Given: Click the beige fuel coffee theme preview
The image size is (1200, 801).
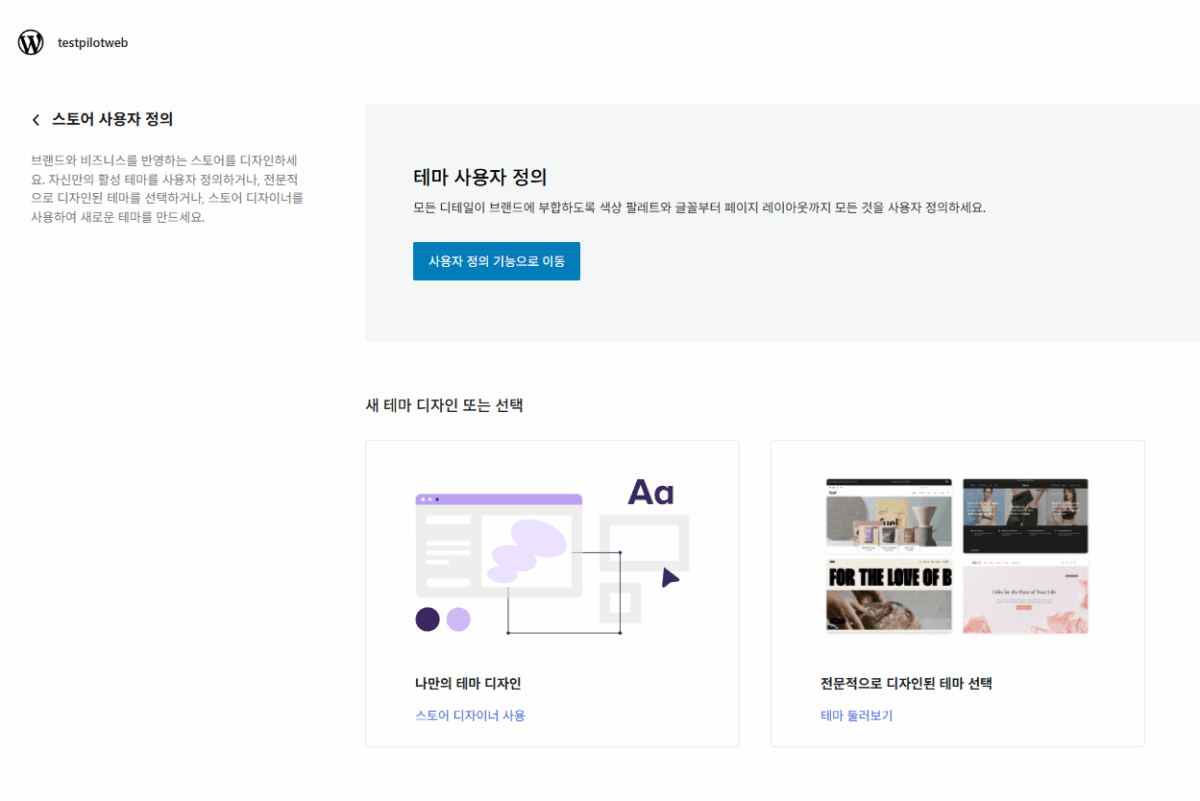Looking at the screenshot, I should coord(889,514).
